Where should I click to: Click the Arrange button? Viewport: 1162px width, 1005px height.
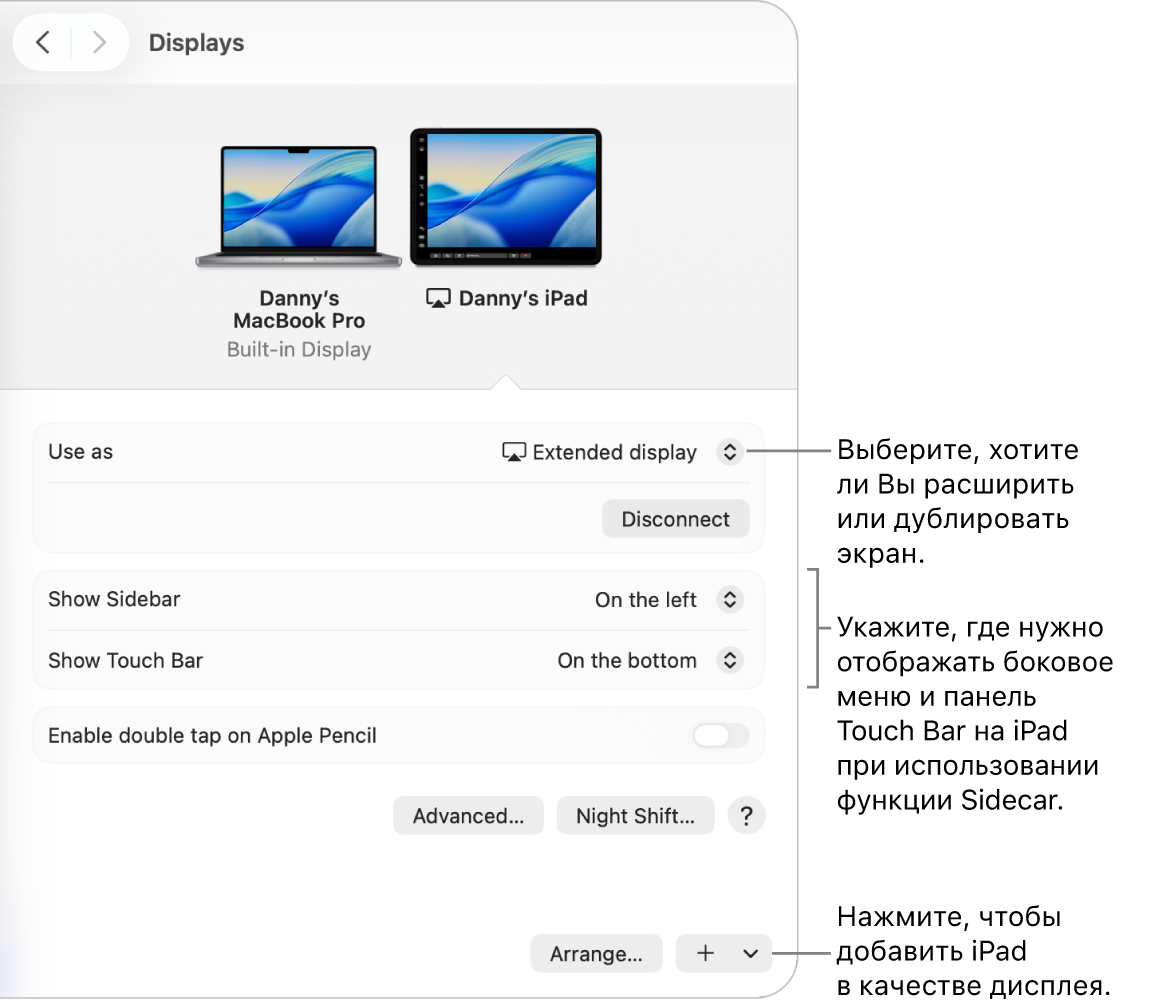[596, 953]
